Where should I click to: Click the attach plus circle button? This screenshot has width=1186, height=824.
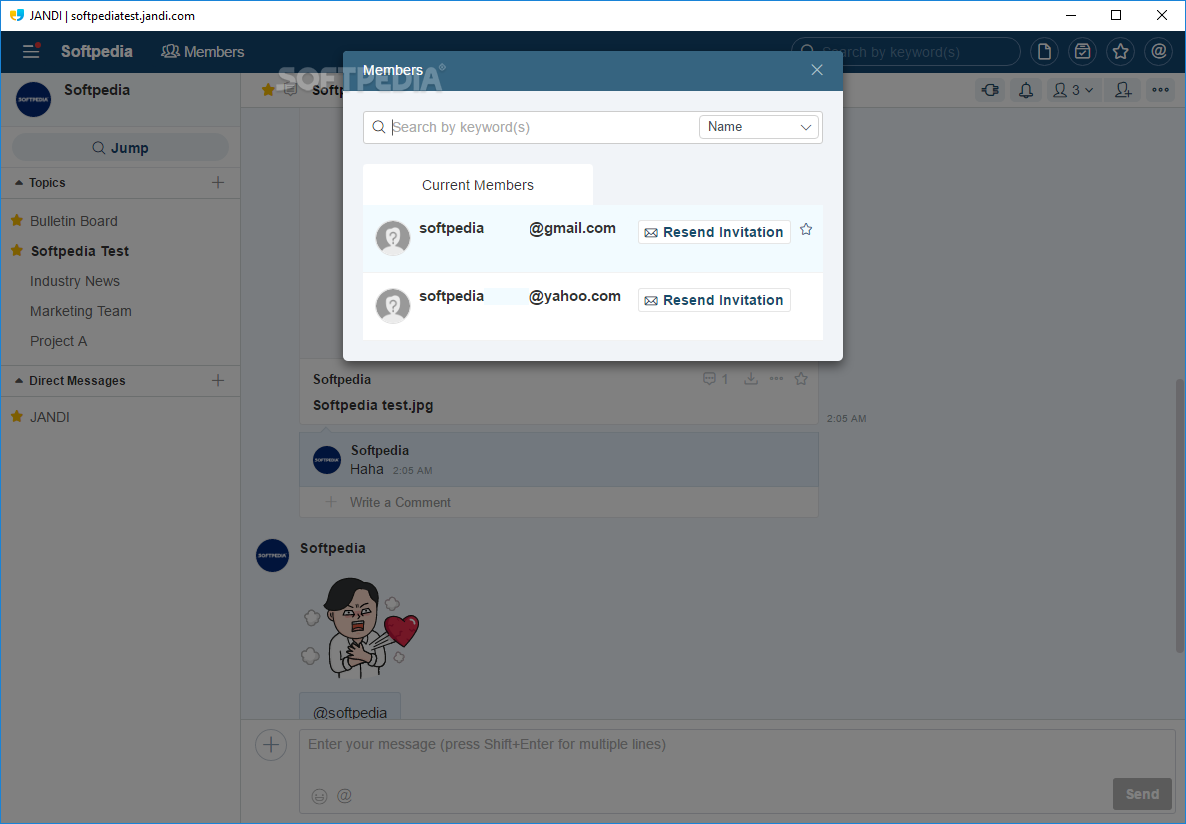click(271, 745)
